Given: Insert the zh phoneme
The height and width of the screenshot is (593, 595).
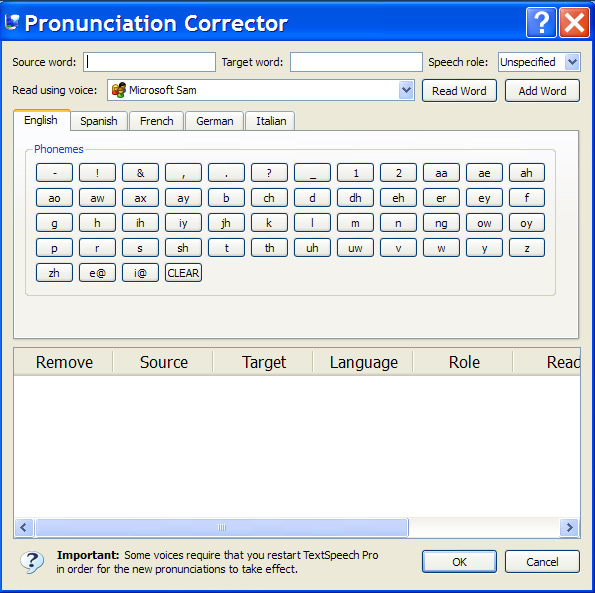Looking at the screenshot, I should click(x=54, y=273).
